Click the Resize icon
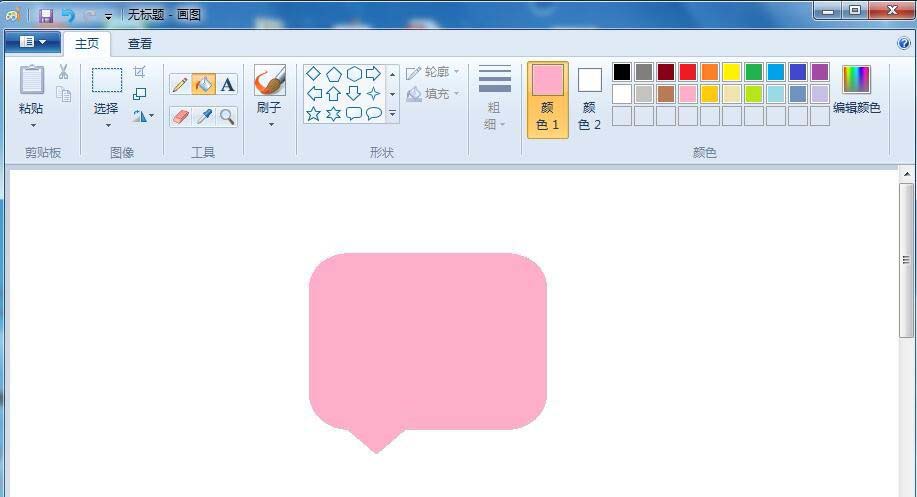The height and width of the screenshot is (497, 917). (139, 94)
